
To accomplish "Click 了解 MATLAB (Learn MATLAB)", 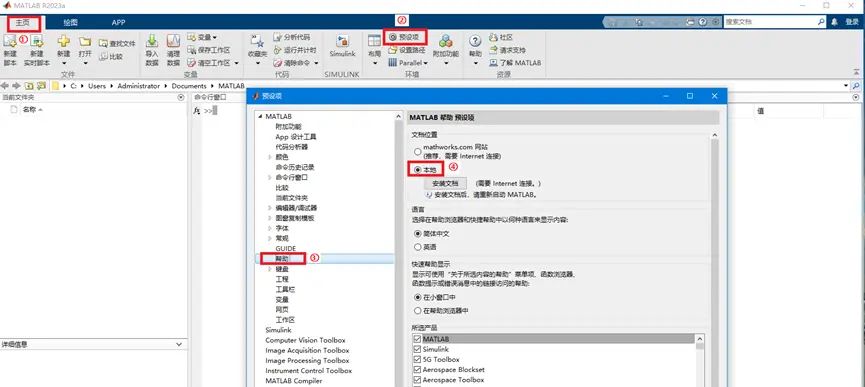I will [x=515, y=63].
